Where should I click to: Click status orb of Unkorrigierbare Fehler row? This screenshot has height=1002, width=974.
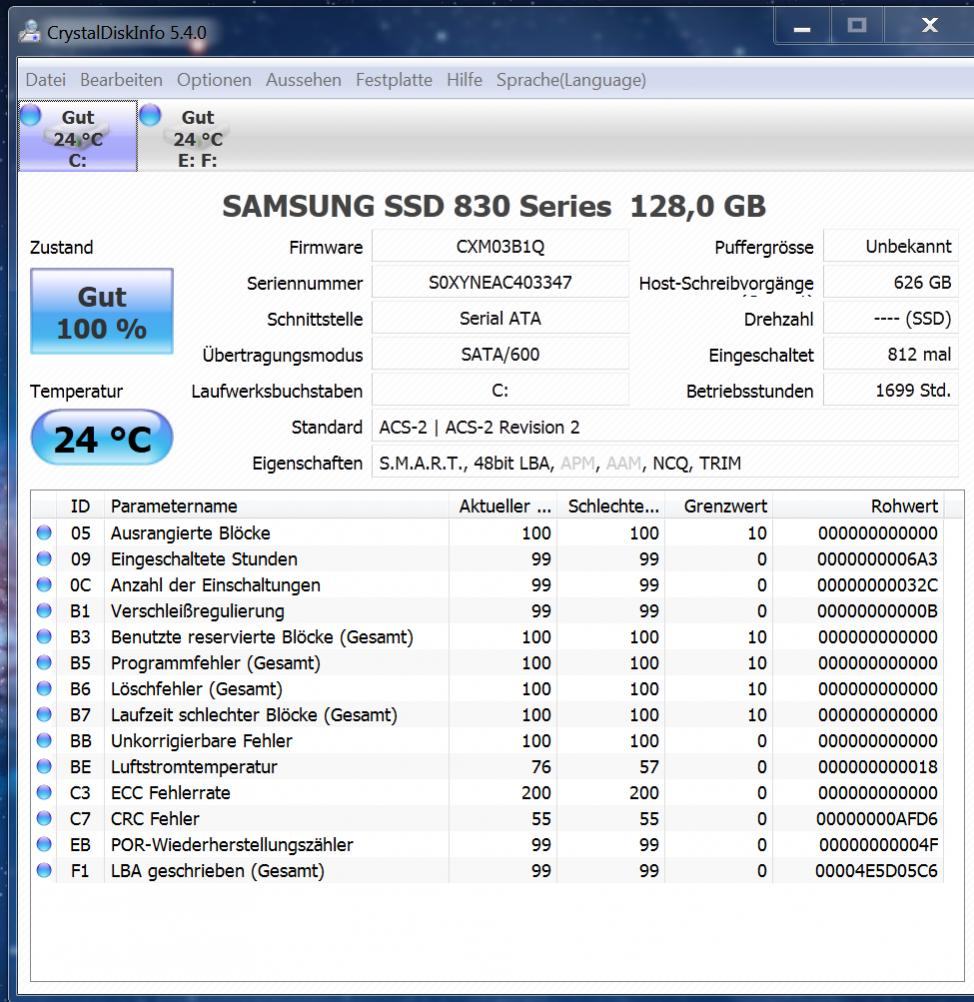coord(44,741)
